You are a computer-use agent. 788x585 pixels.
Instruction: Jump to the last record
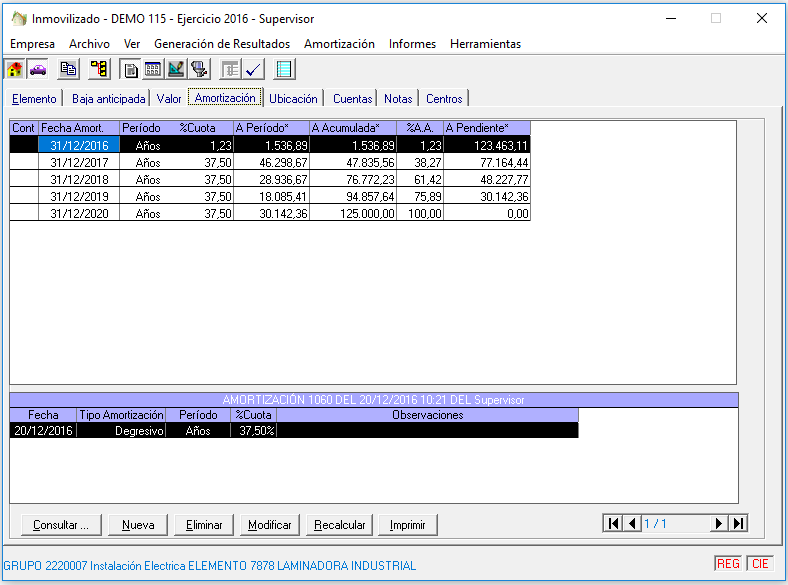tap(738, 524)
